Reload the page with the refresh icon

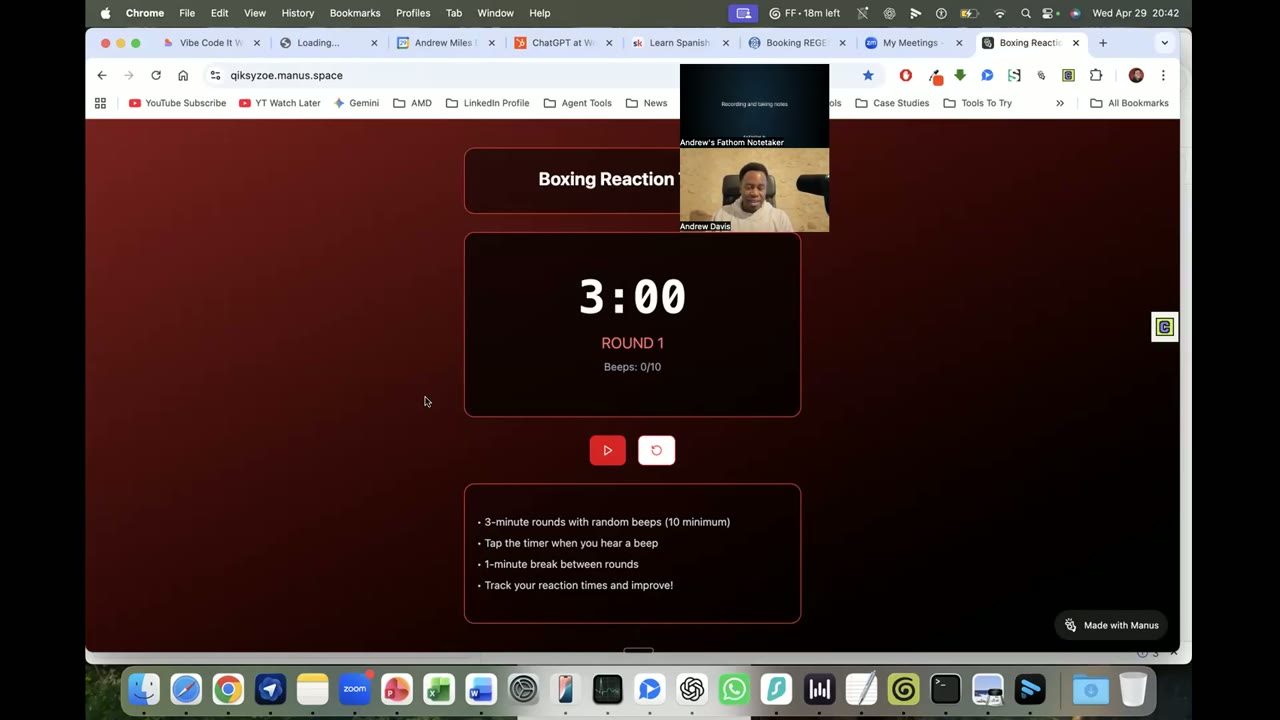coord(156,75)
